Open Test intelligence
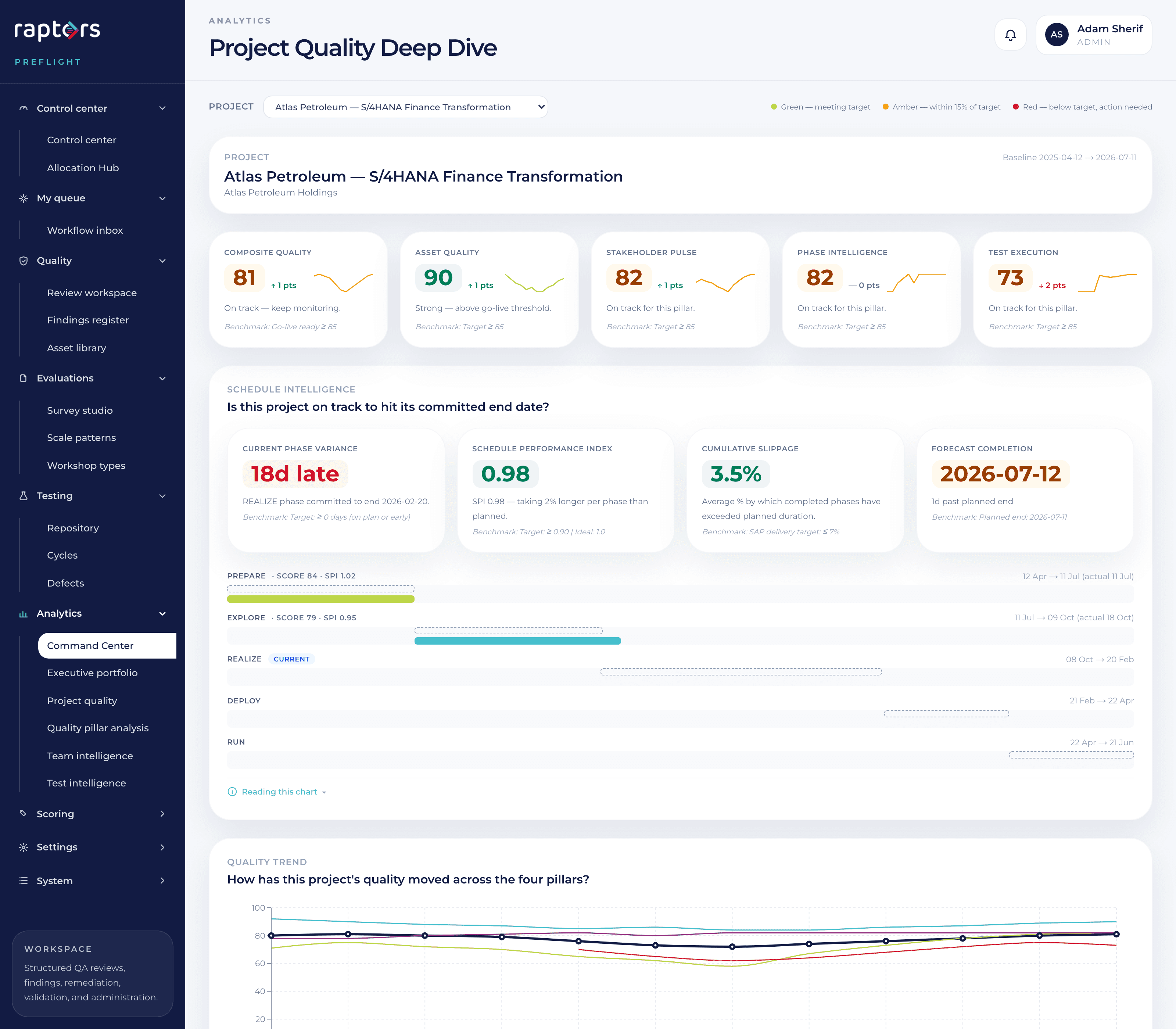Viewport: 1176px width, 1029px height. tap(107, 783)
